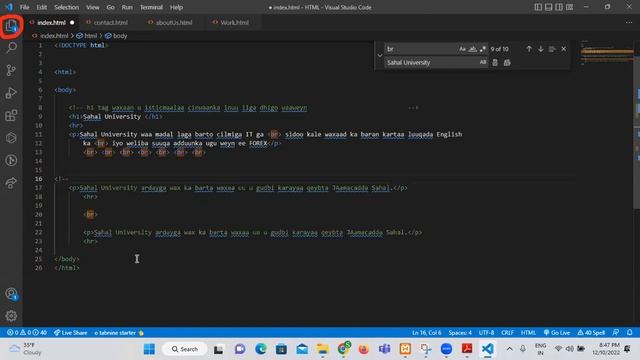The height and width of the screenshot is (360, 640).
Task: Open the 40 Spell issues indicator
Action: point(591,333)
